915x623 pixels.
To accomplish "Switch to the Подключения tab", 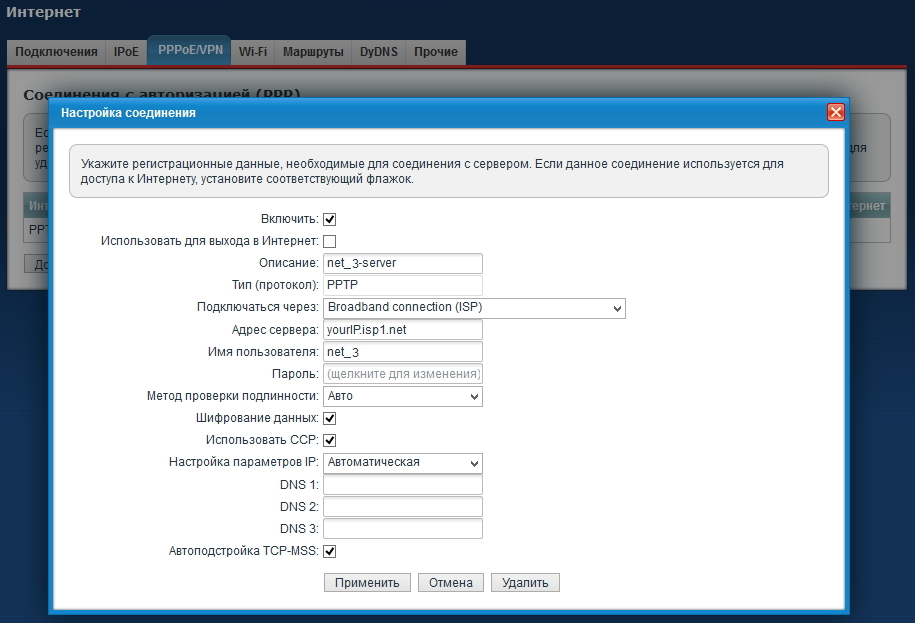I will click(x=56, y=52).
